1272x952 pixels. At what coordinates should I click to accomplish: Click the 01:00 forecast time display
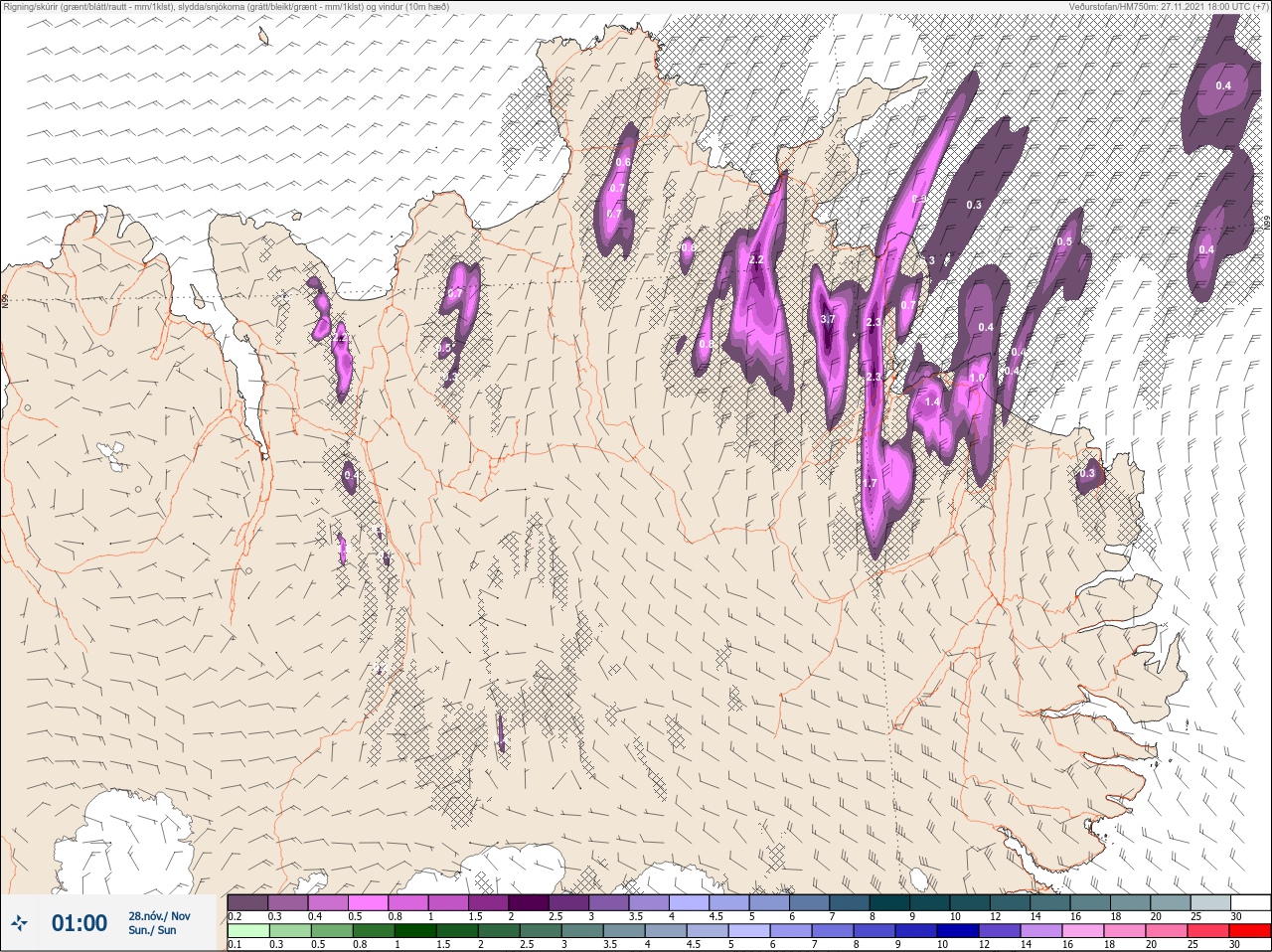pyautogui.click(x=79, y=924)
